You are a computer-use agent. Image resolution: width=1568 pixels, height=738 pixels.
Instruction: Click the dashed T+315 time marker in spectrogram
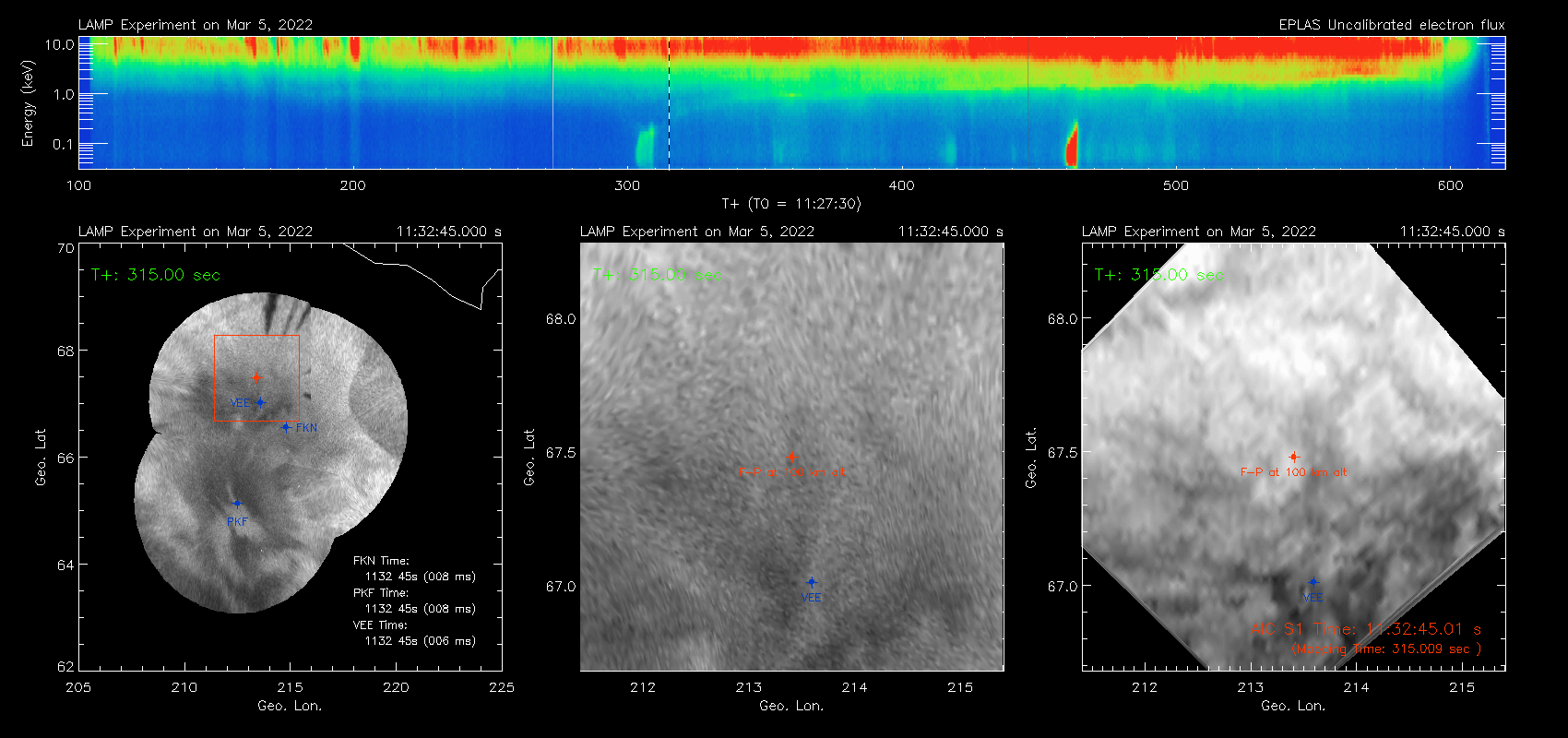[669, 102]
